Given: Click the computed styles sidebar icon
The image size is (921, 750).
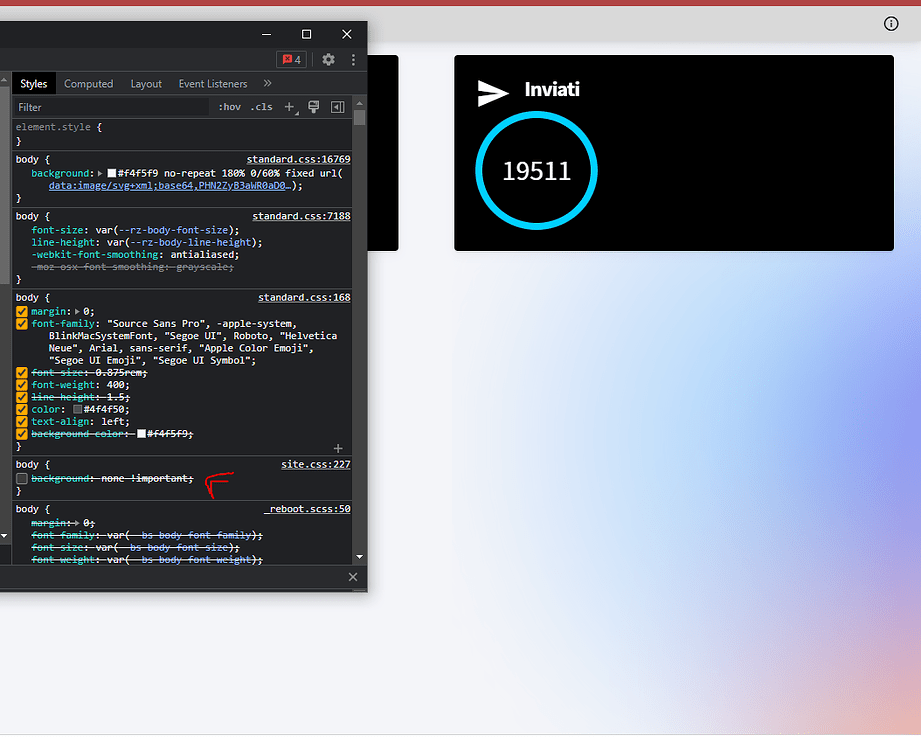Looking at the screenshot, I should point(337,107).
